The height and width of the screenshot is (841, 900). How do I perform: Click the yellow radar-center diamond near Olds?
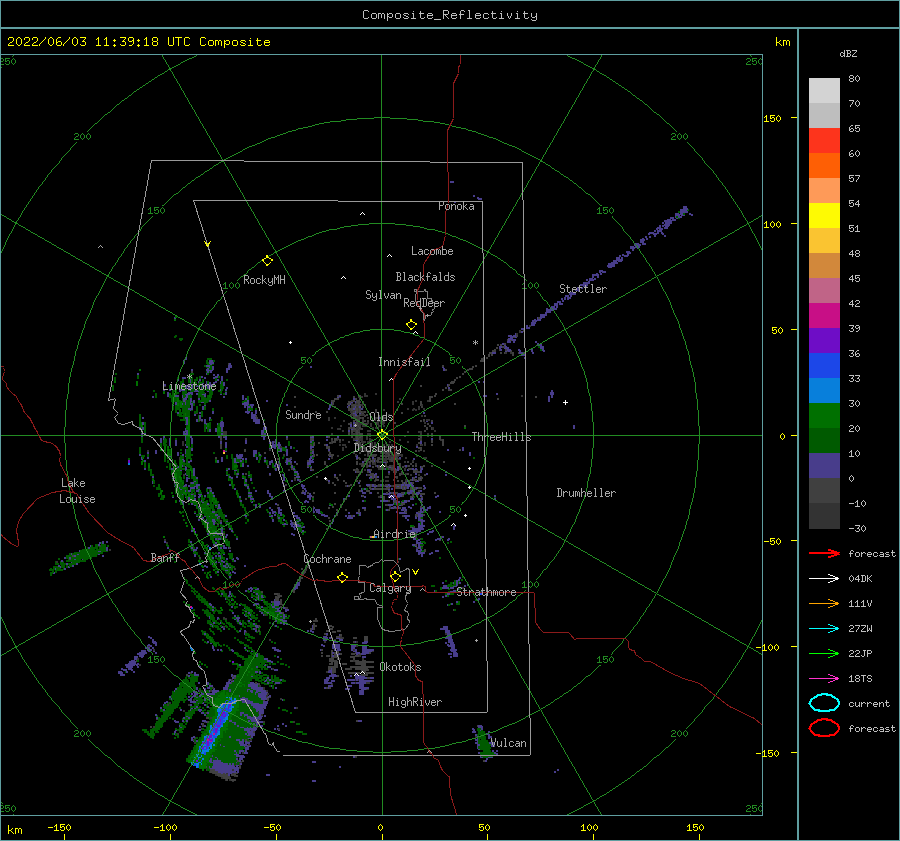(382, 435)
